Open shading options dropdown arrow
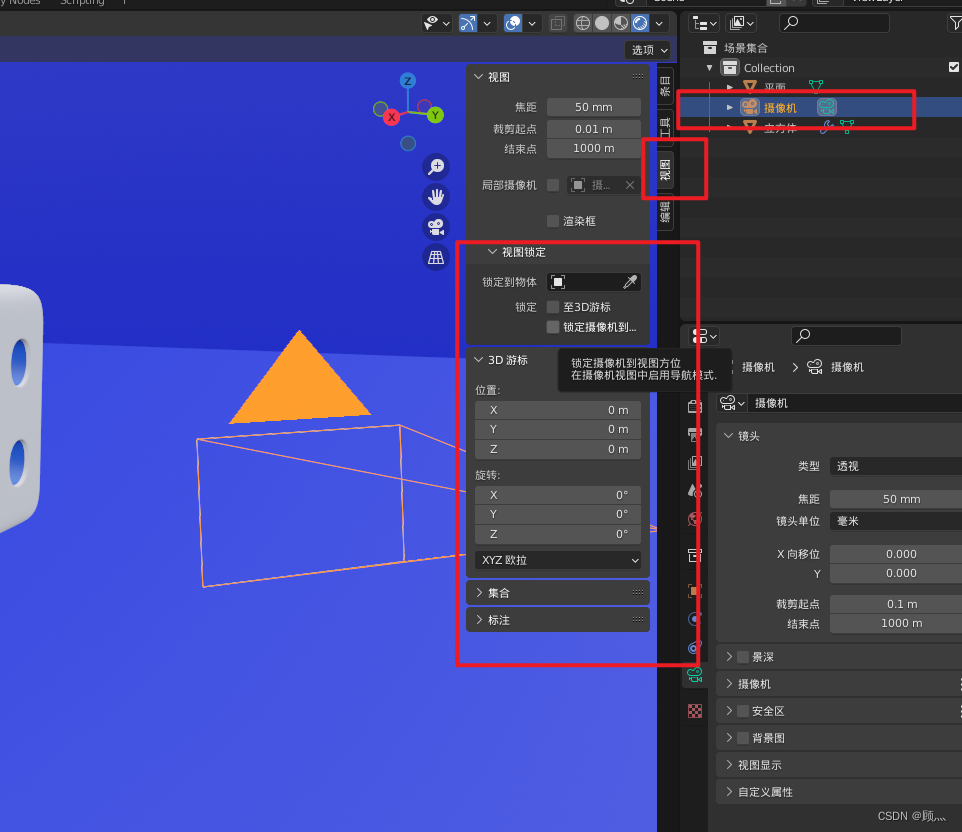Screen dimensions: 962x832 pyautogui.click(x=659, y=24)
